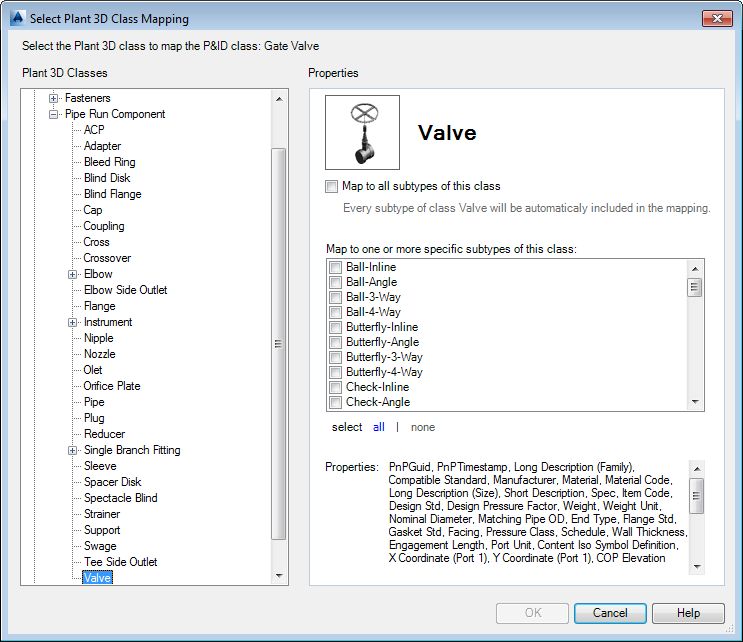Viewport: 743px width, 642px height.
Task: Expand the Fasteners tree node
Action: pos(54,99)
